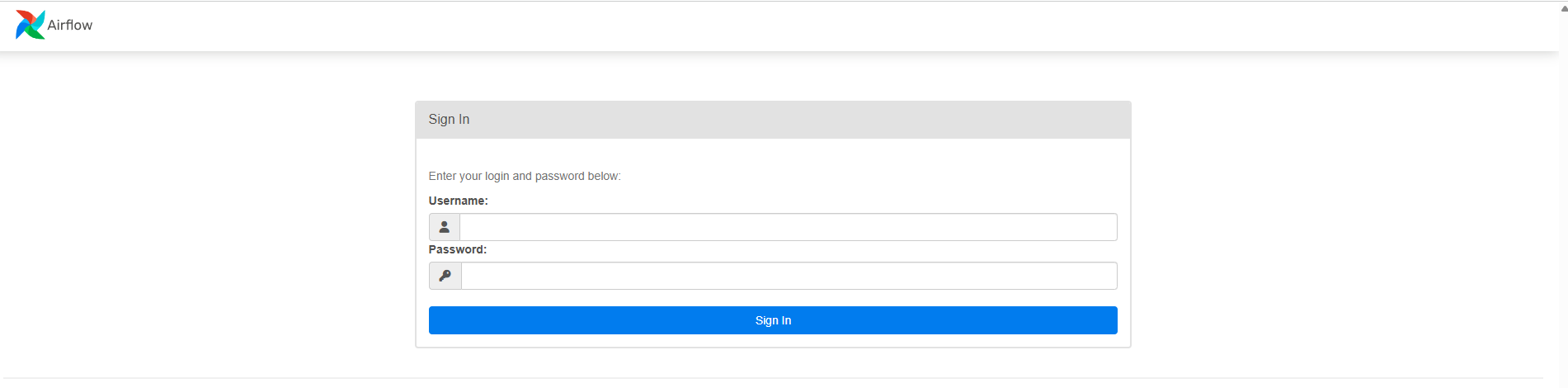Click the scrollbar up arrow
1568x388 pixels.
coord(1563,8)
